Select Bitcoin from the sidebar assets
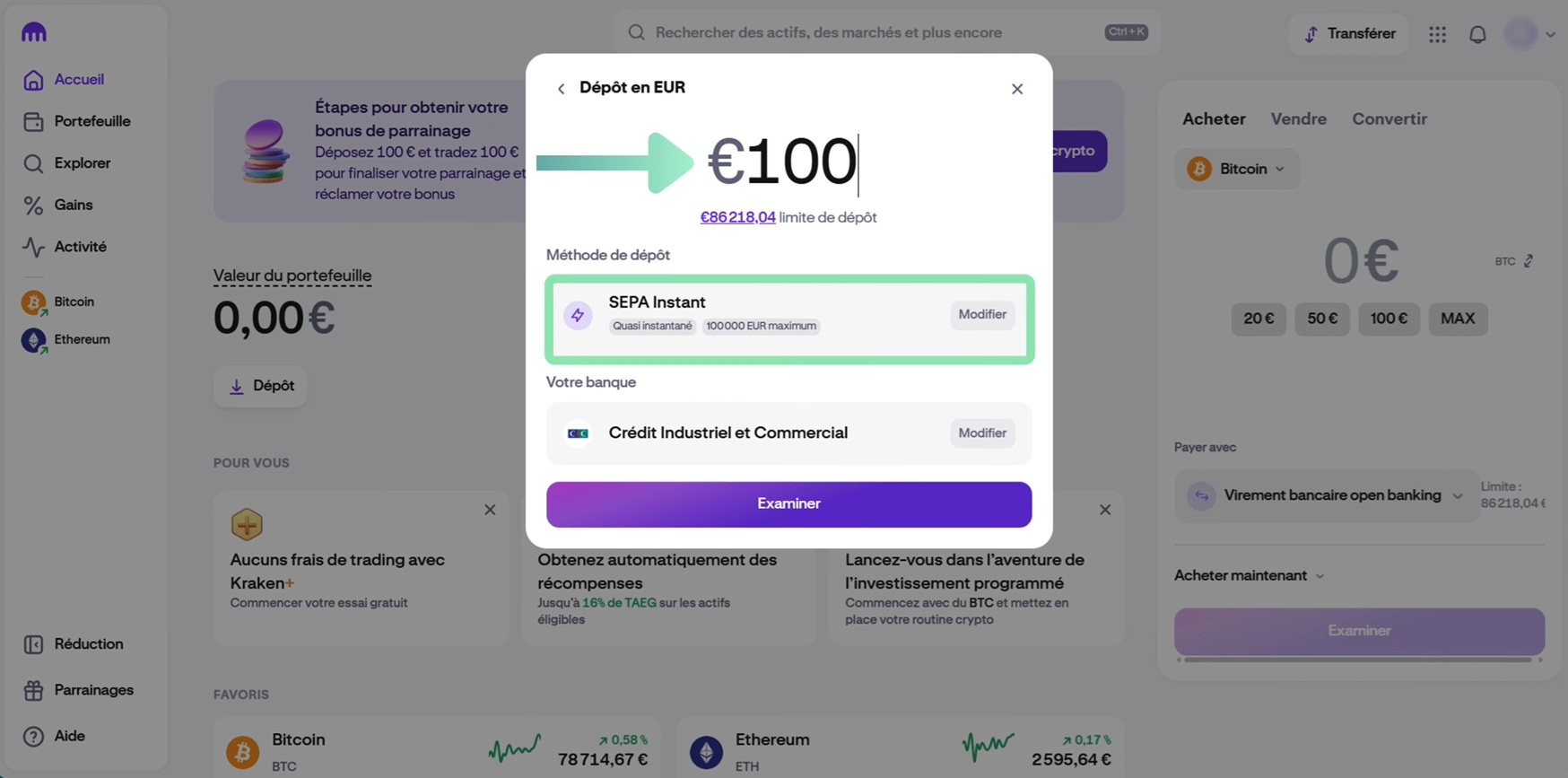1568x778 pixels. point(33,302)
